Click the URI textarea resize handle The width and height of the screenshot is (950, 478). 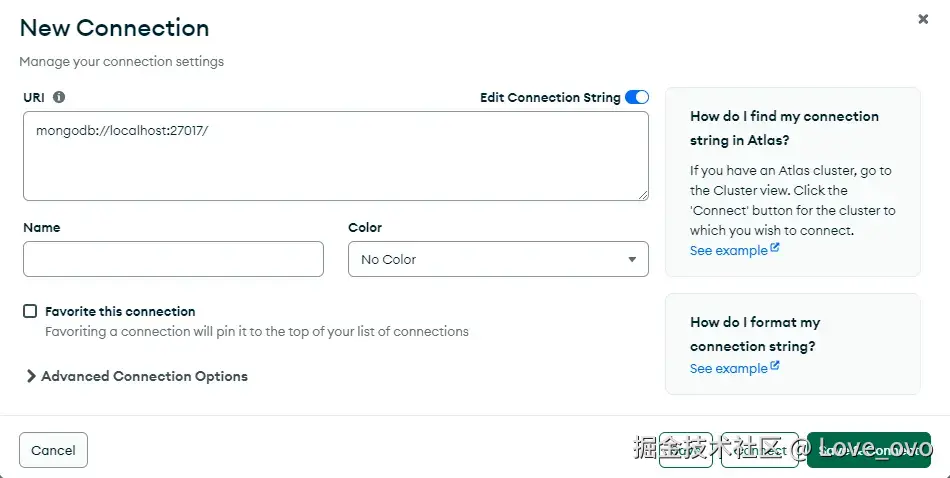(x=643, y=194)
